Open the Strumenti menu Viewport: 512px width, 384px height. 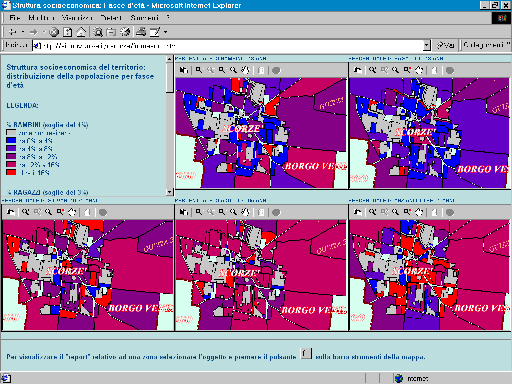coord(144,18)
